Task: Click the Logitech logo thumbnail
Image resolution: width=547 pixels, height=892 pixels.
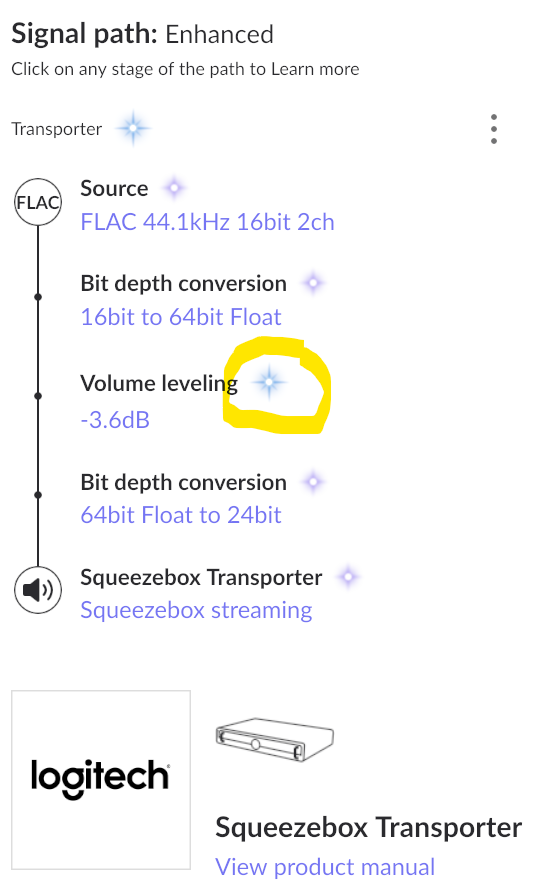Action: [x=101, y=780]
